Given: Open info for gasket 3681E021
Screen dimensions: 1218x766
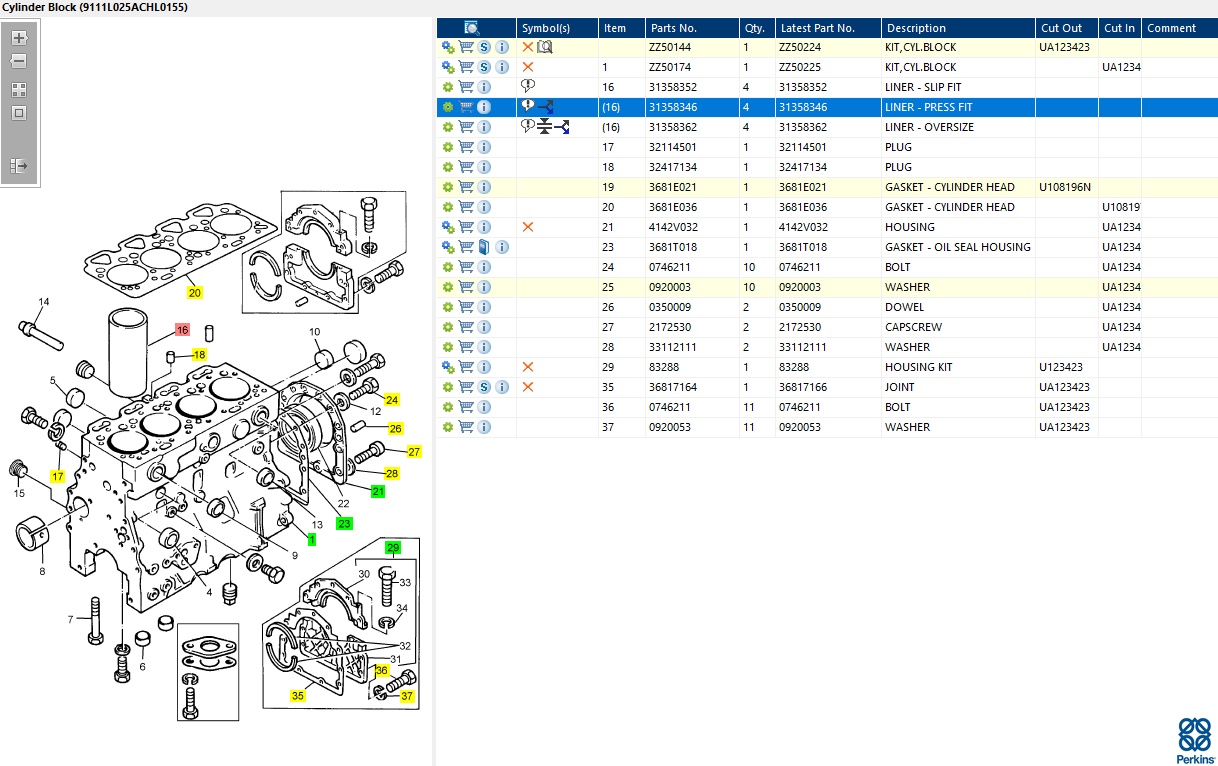Looking at the screenshot, I should tap(484, 187).
